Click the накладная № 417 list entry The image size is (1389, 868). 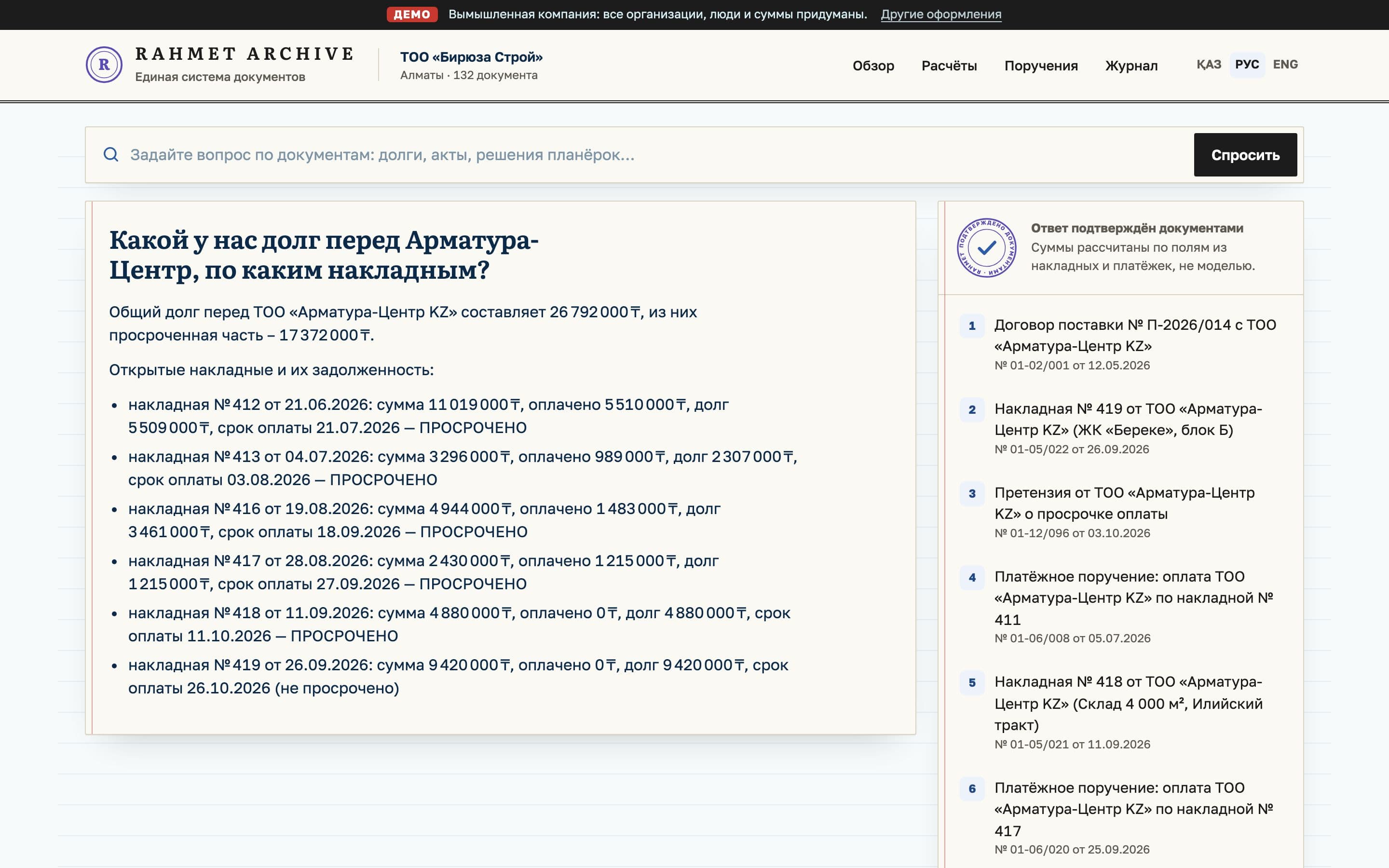(423, 572)
